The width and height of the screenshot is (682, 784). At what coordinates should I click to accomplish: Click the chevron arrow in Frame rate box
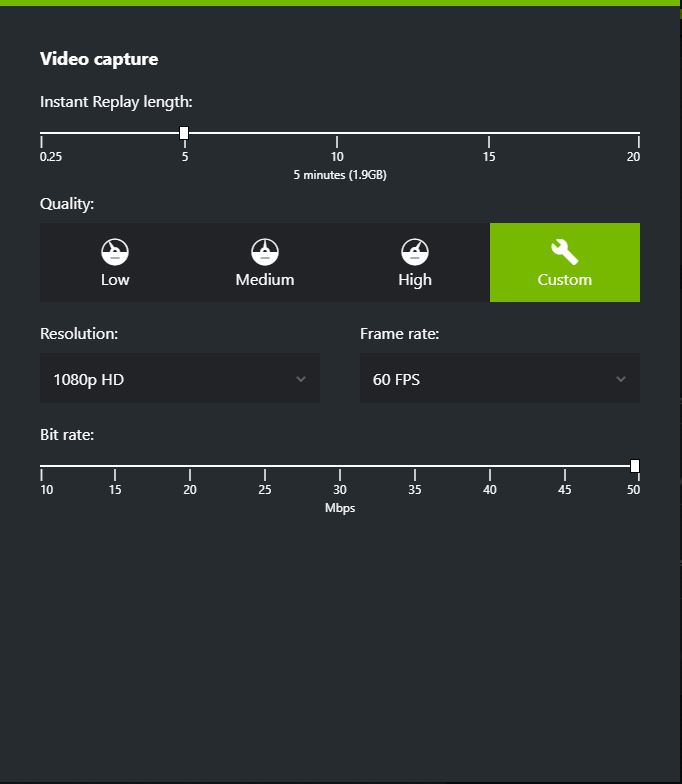[x=621, y=378]
